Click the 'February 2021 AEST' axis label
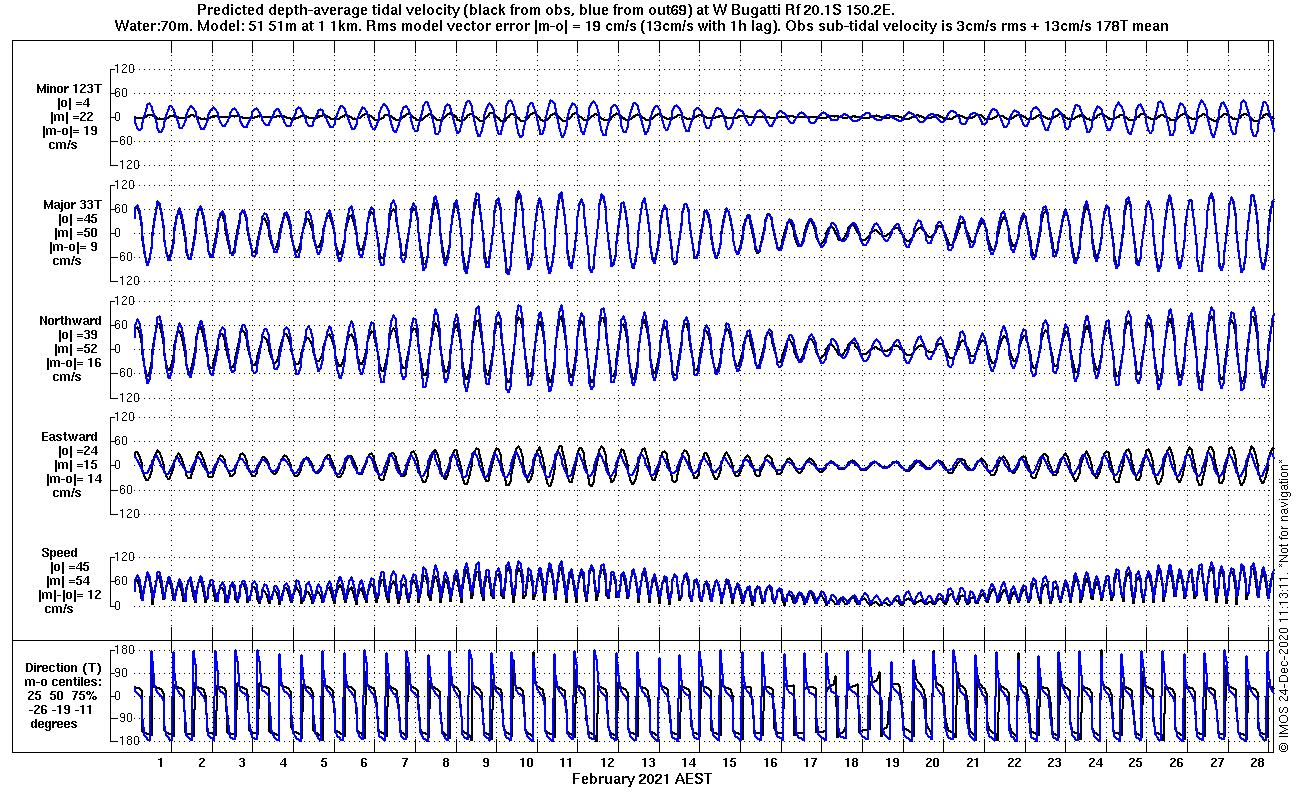Screen dimensions: 1300x800 coord(642,779)
